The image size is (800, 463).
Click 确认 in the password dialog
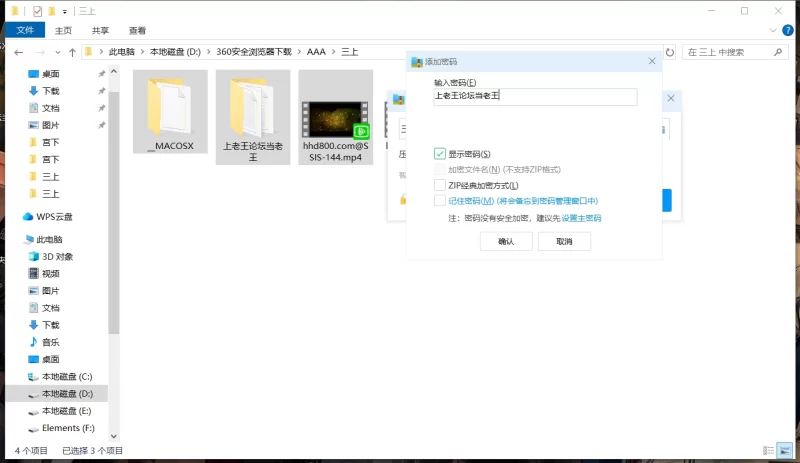[x=506, y=241]
